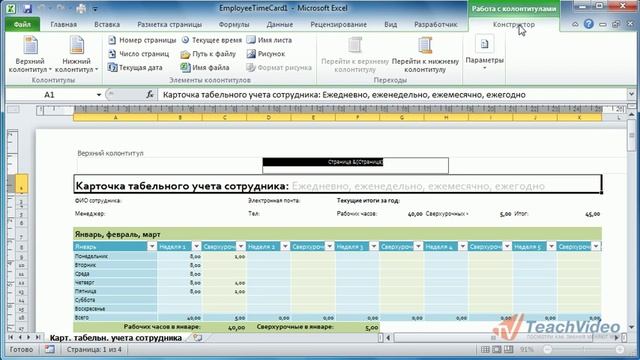The width and height of the screenshot is (640, 360).
Task: Click the macro record icon in status bar
Action: click(x=50, y=349)
